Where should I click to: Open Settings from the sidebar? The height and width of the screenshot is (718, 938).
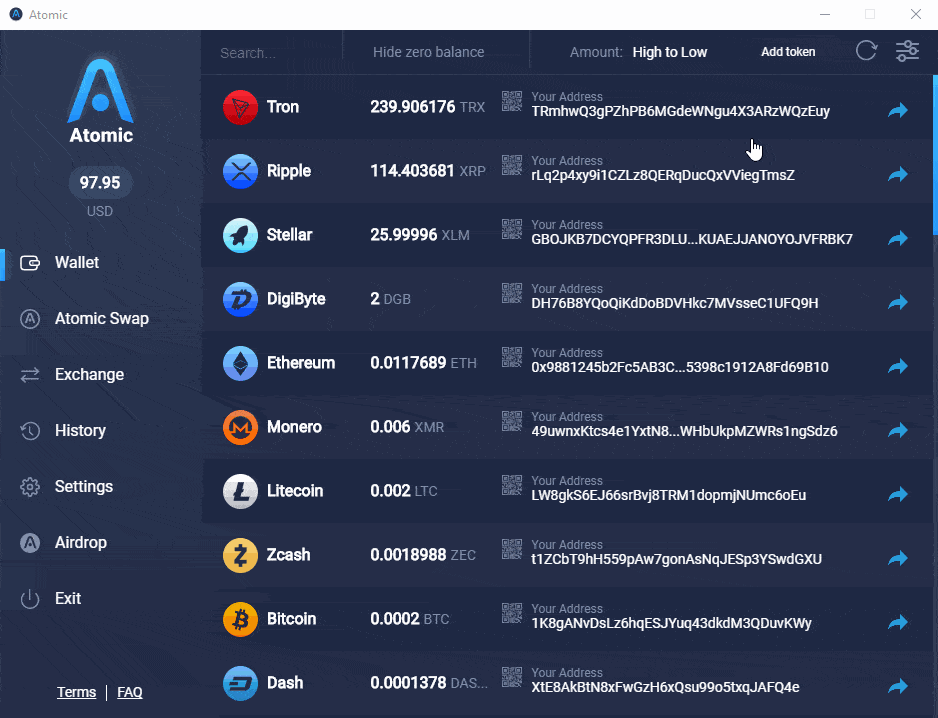tap(84, 486)
